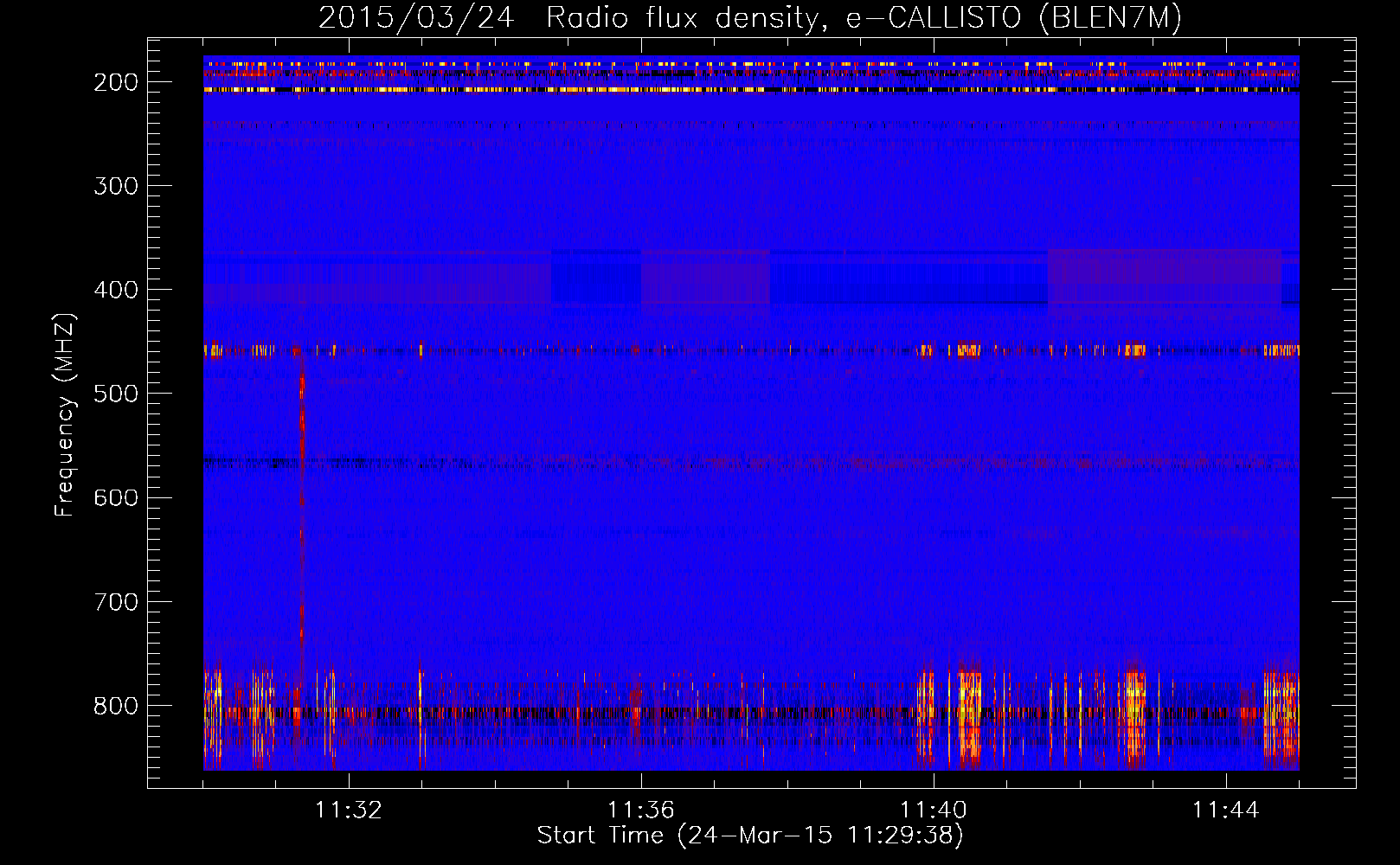Click the 400 frequency tick label

point(116,290)
